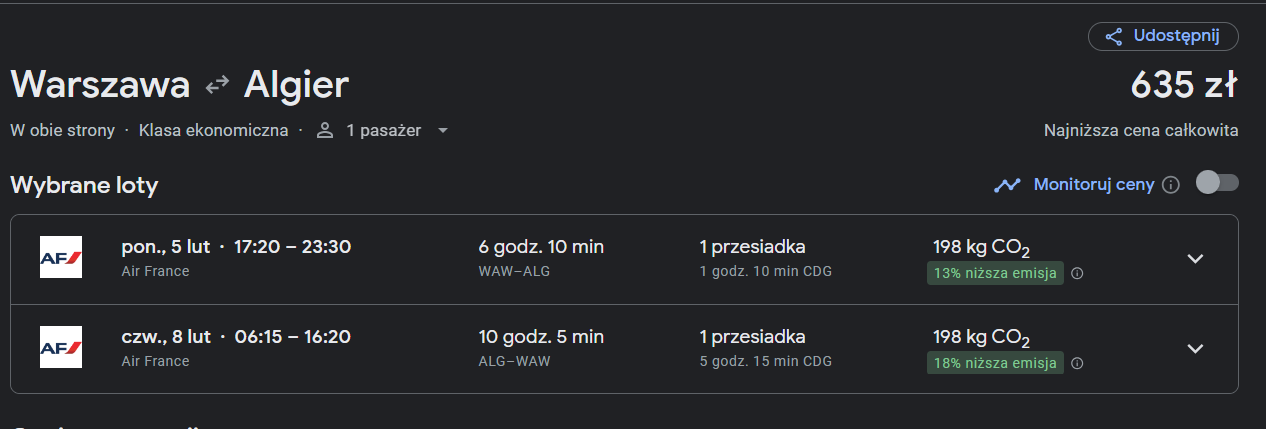Expand the czw., 8 lut flight details
The width and height of the screenshot is (1266, 429).
pos(1195,348)
